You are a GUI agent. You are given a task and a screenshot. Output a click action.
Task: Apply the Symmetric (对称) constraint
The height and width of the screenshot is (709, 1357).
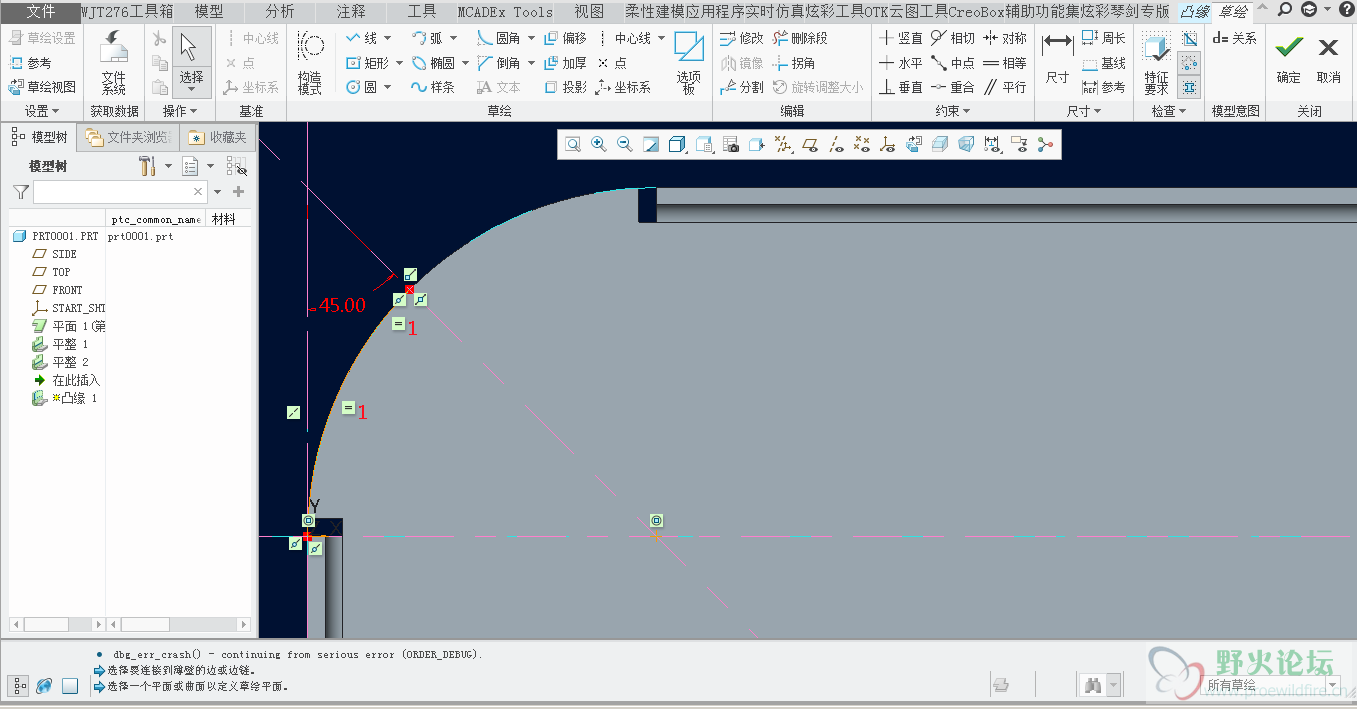[1005, 38]
